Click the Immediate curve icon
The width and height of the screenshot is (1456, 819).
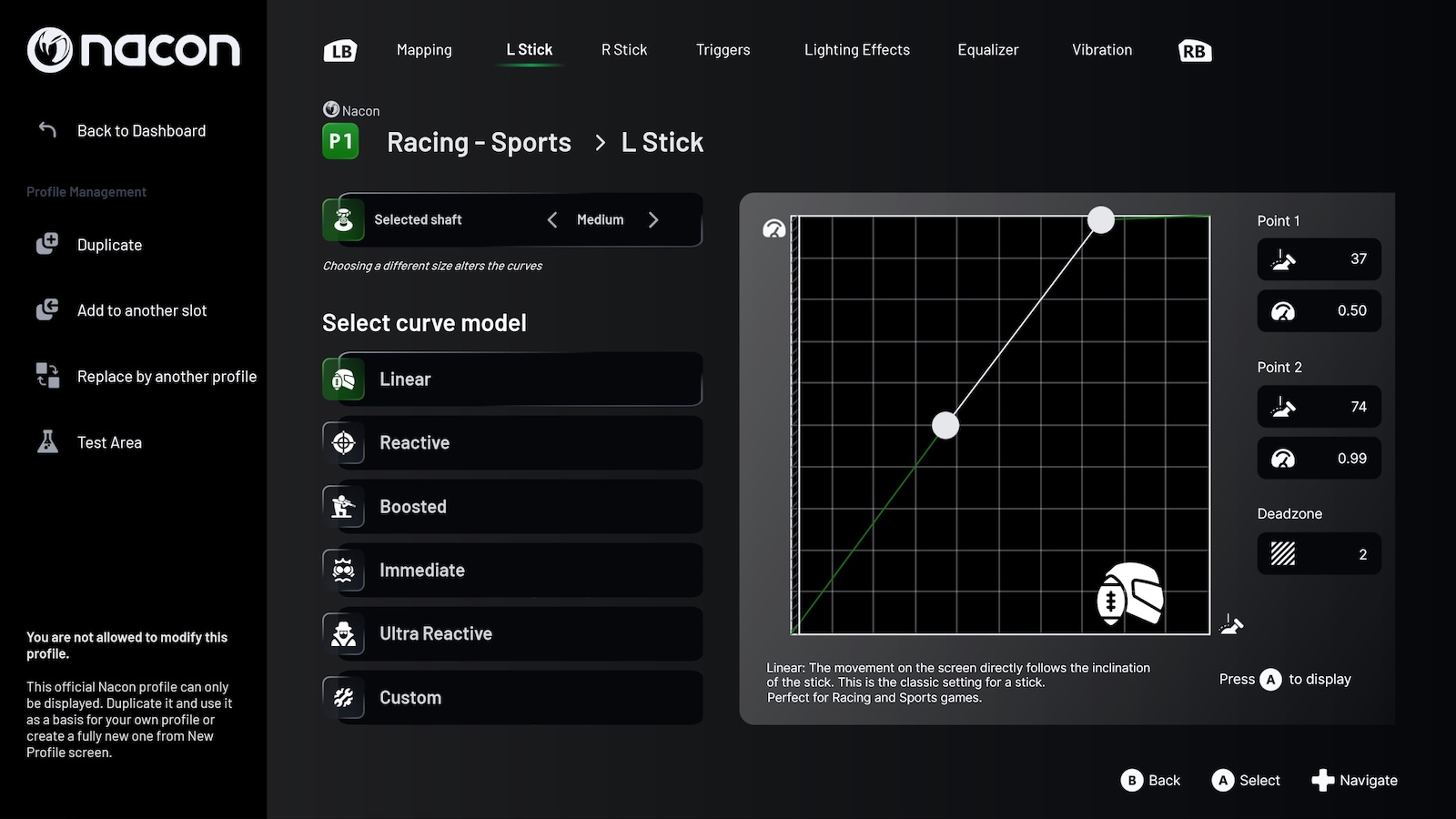point(343,570)
